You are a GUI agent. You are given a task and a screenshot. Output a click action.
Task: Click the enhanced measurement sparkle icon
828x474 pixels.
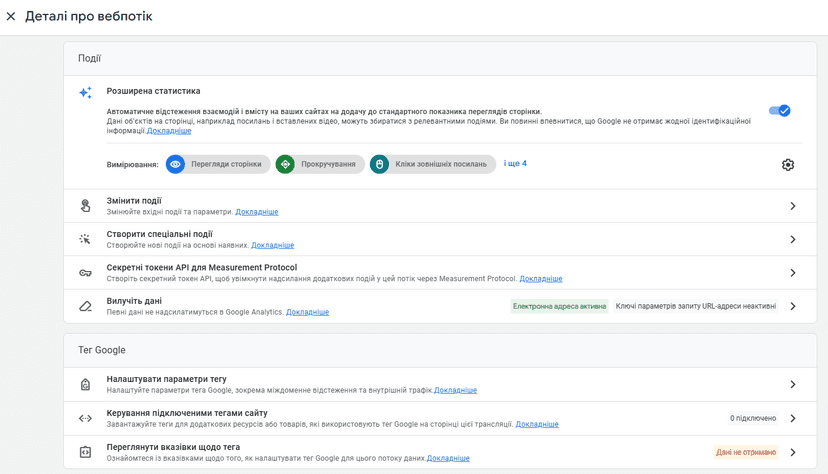coord(86,93)
